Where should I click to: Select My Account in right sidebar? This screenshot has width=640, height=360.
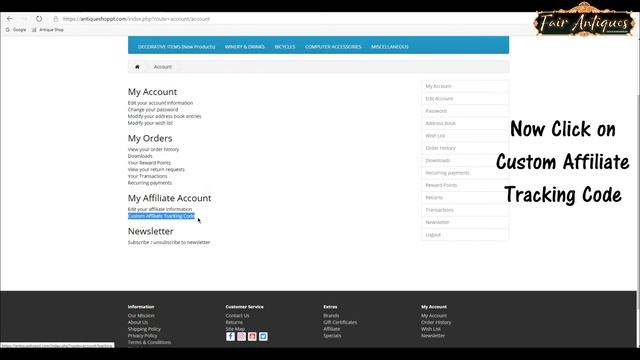tap(465, 86)
